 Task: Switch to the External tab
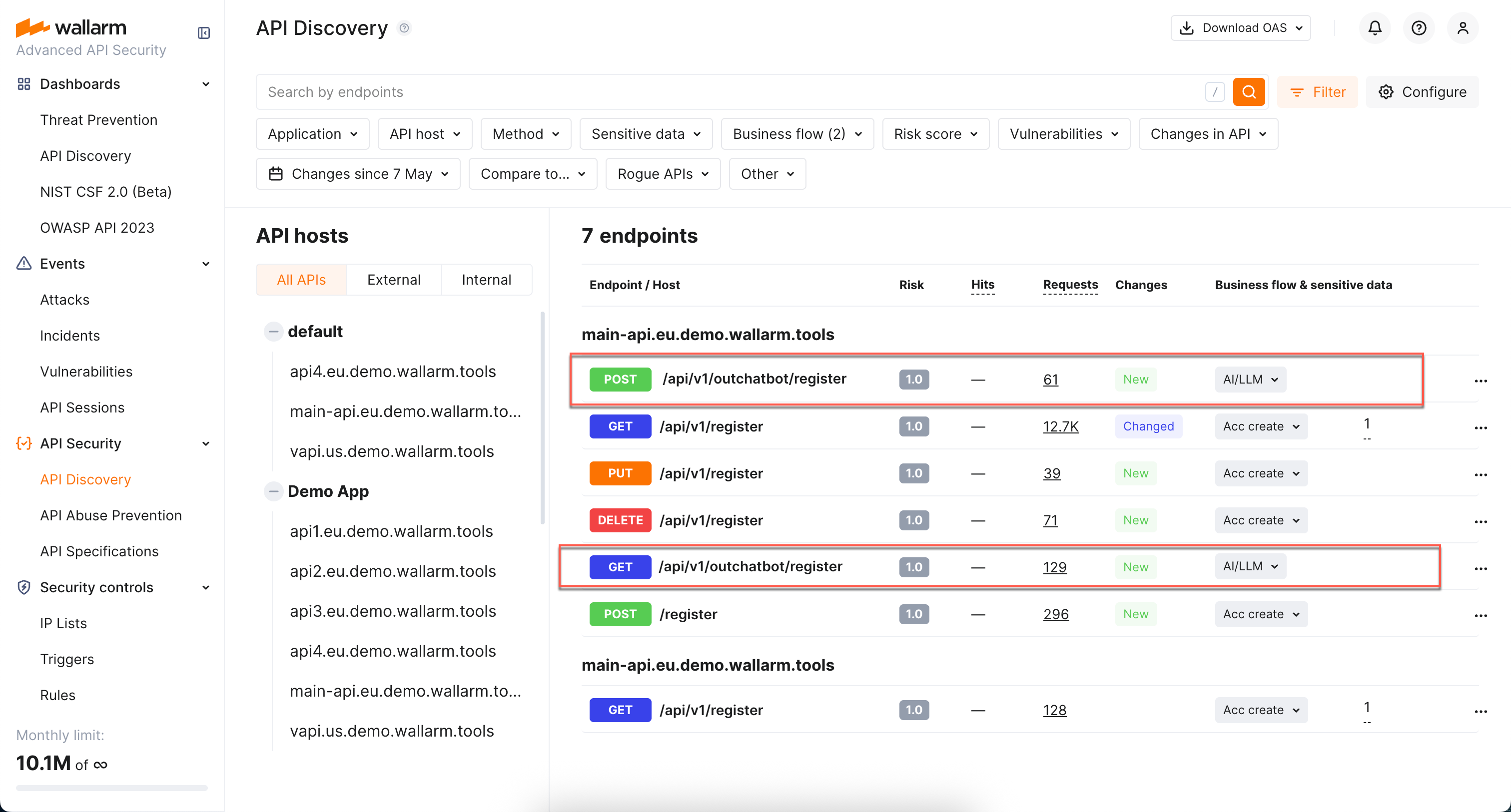tap(394, 280)
